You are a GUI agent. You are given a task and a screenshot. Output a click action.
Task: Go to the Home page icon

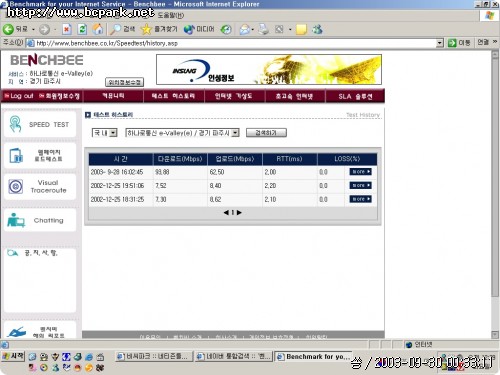[98, 29]
